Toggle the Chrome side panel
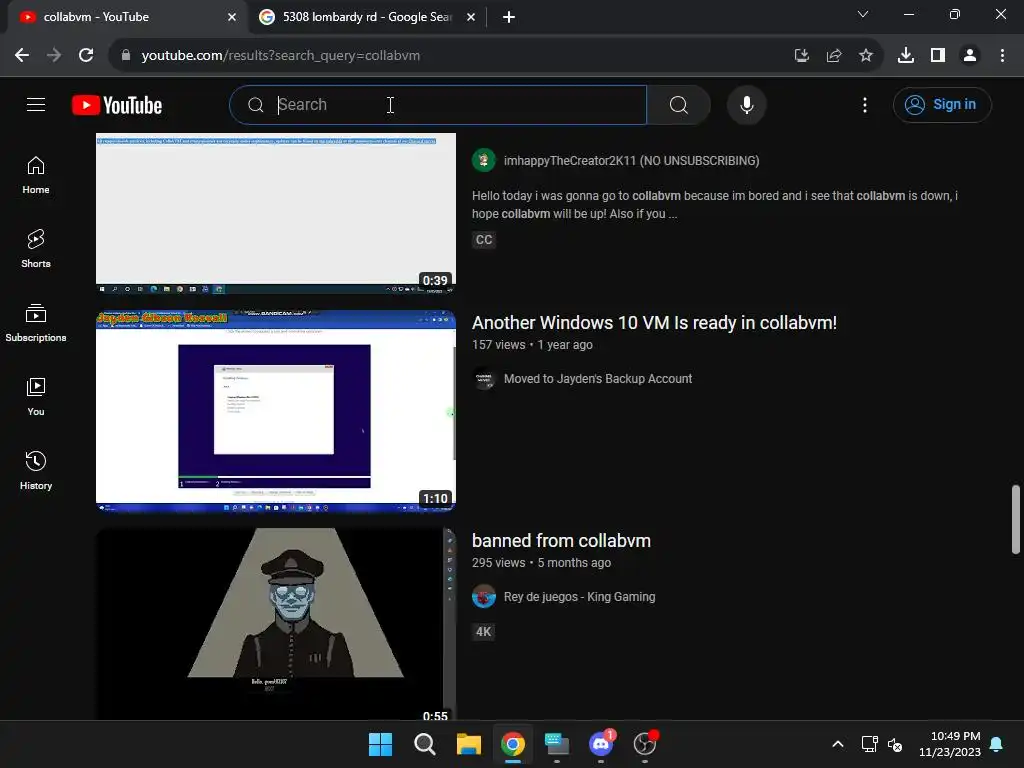The height and width of the screenshot is (768, 1024). (x=938, y=56)
